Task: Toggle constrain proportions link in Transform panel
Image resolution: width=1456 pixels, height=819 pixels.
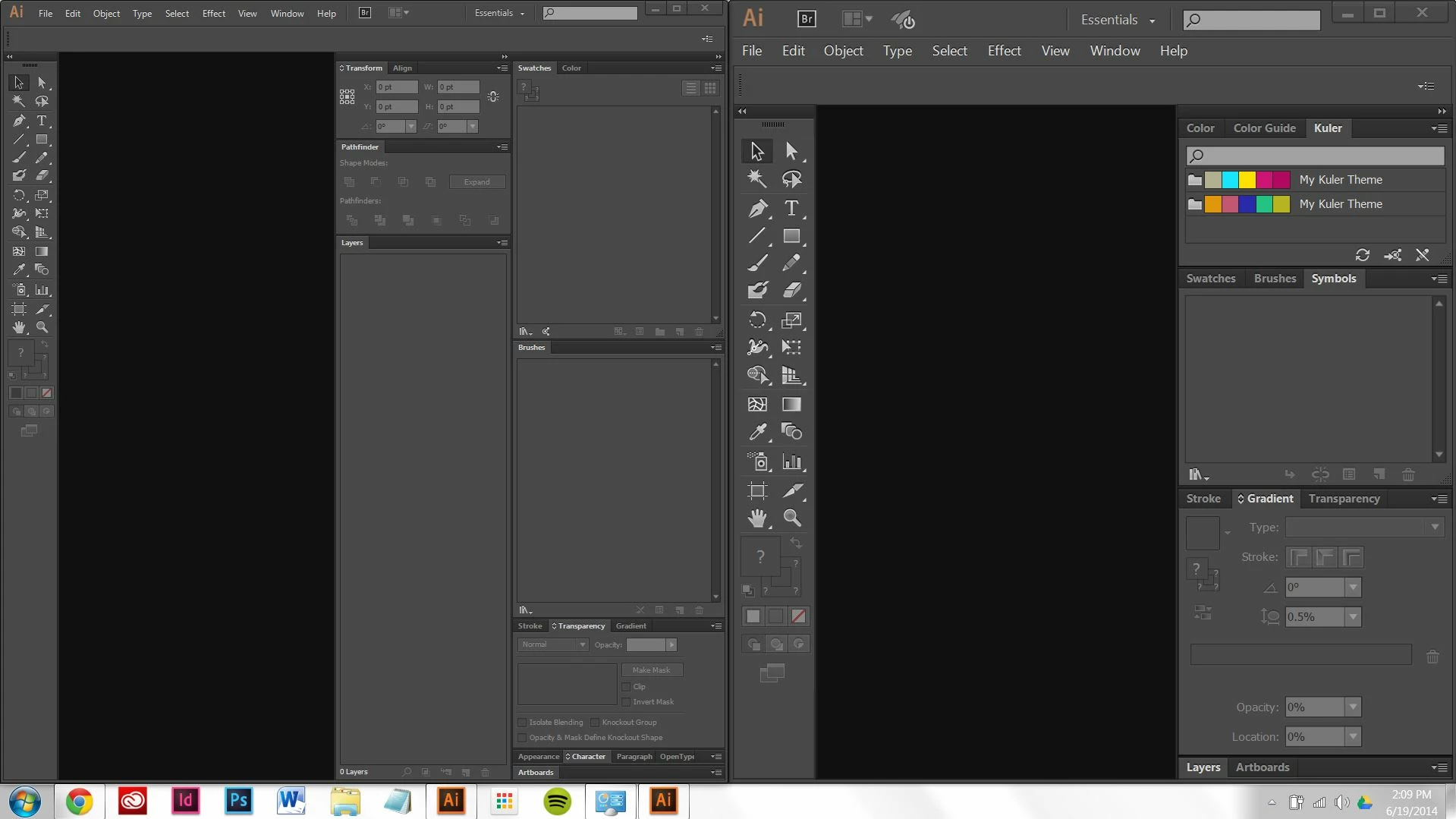Action: [x=493, y=97]
